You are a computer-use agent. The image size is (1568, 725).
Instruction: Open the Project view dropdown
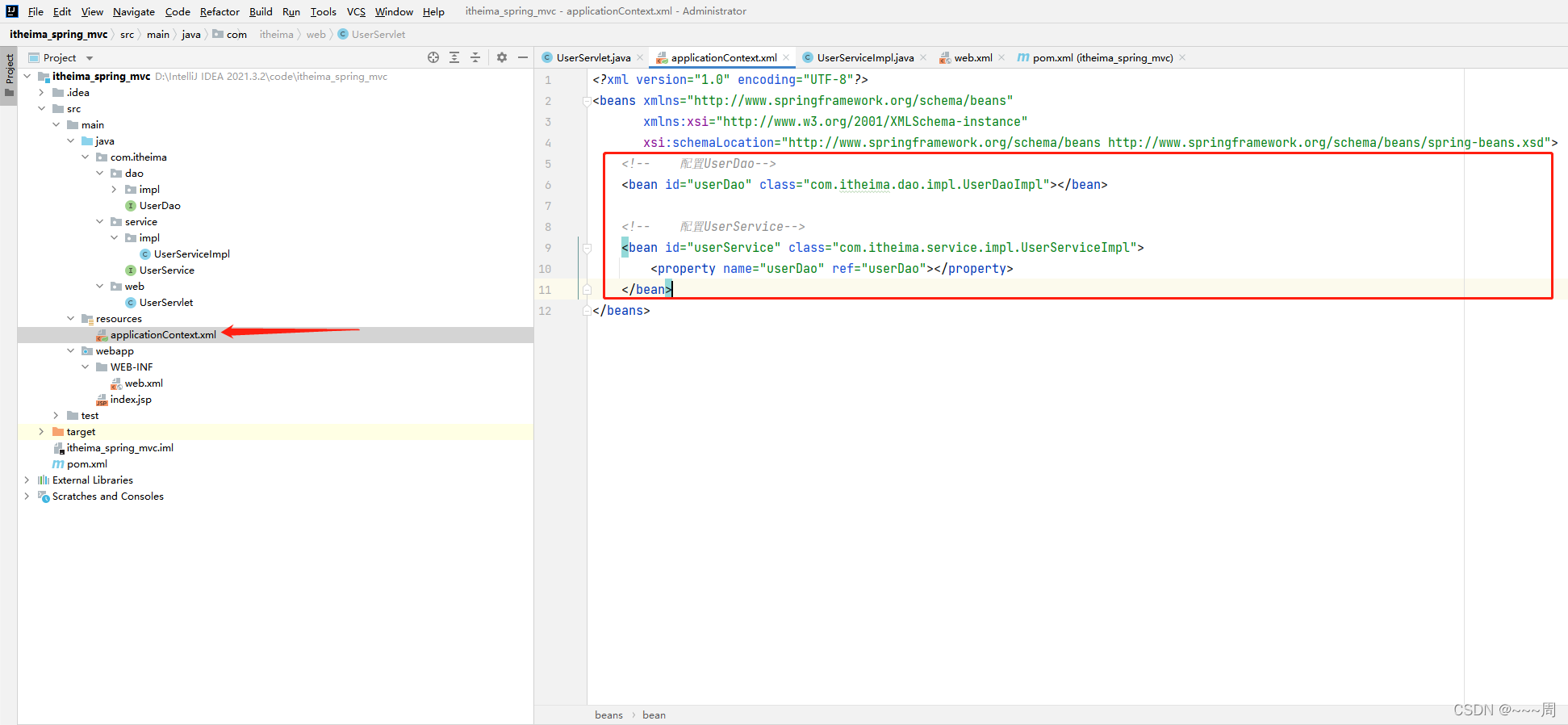pos(90,58)
